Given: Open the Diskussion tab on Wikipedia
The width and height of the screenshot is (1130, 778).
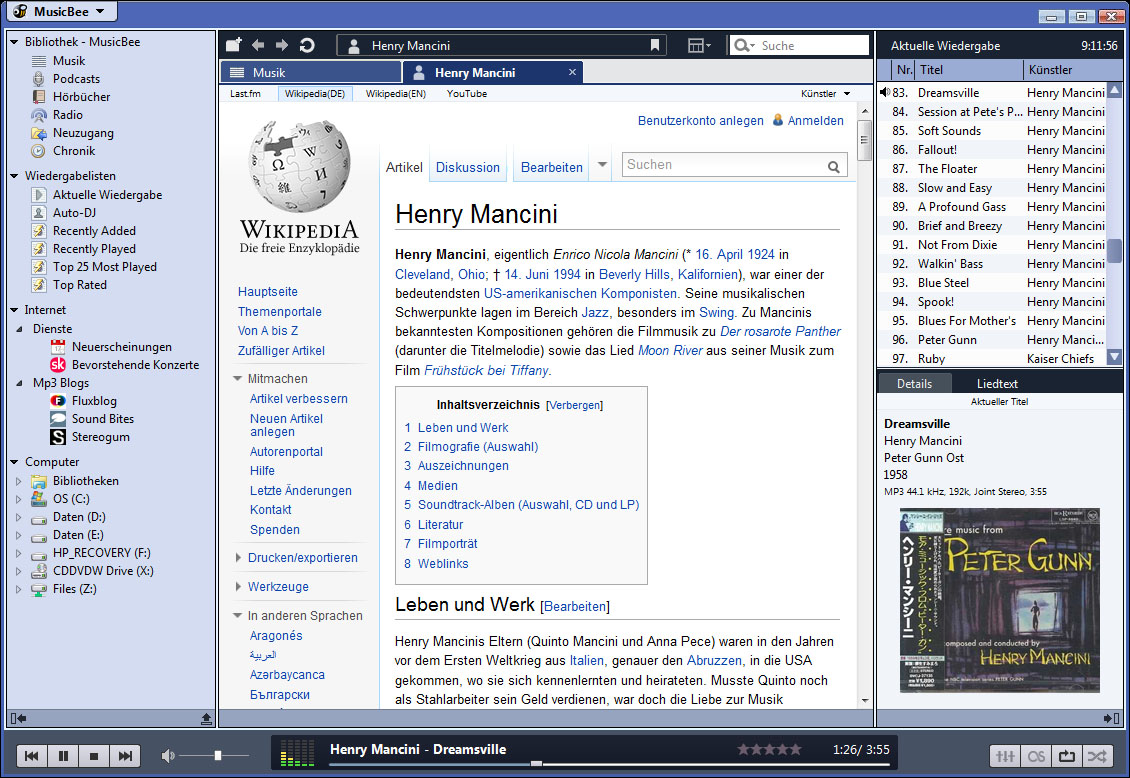Looking at the screenshot, I should (x=468, y=167).
